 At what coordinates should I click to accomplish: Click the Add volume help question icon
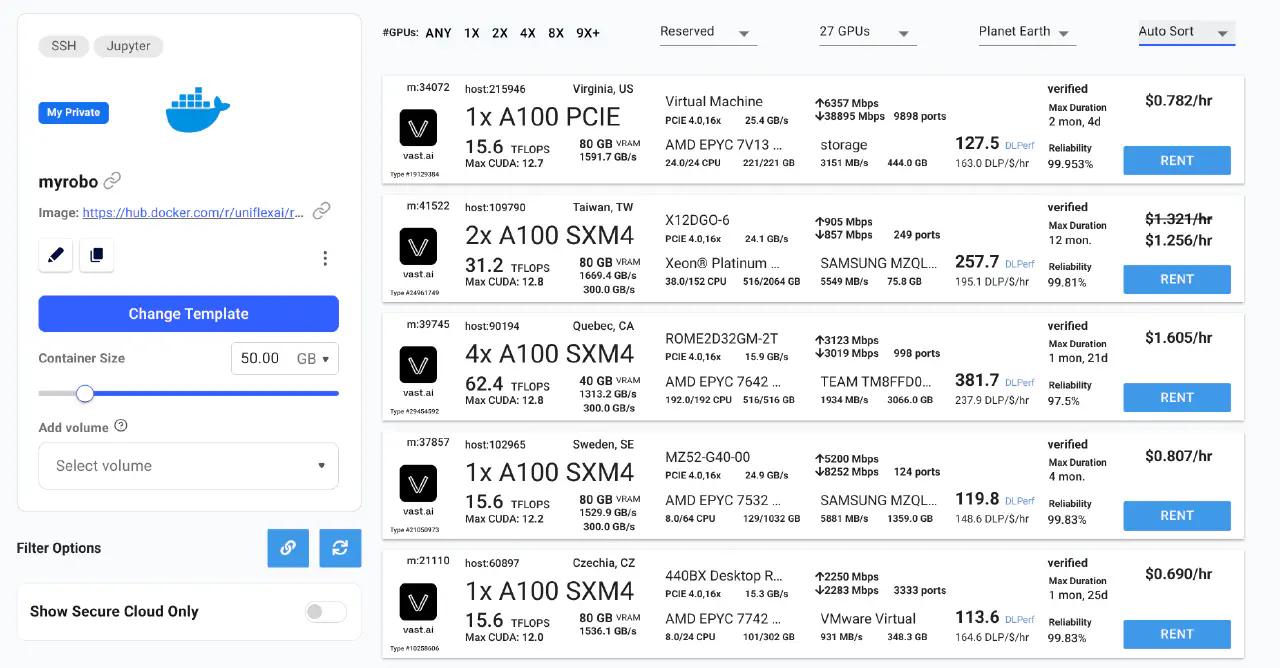pos(121,426)
